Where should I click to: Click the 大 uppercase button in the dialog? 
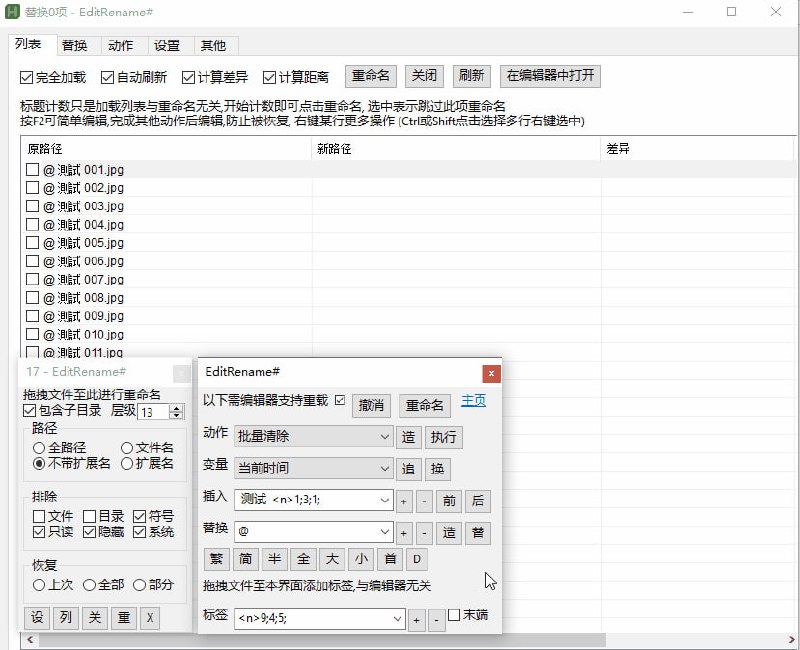pyautogui.click(x=331, y=560)
